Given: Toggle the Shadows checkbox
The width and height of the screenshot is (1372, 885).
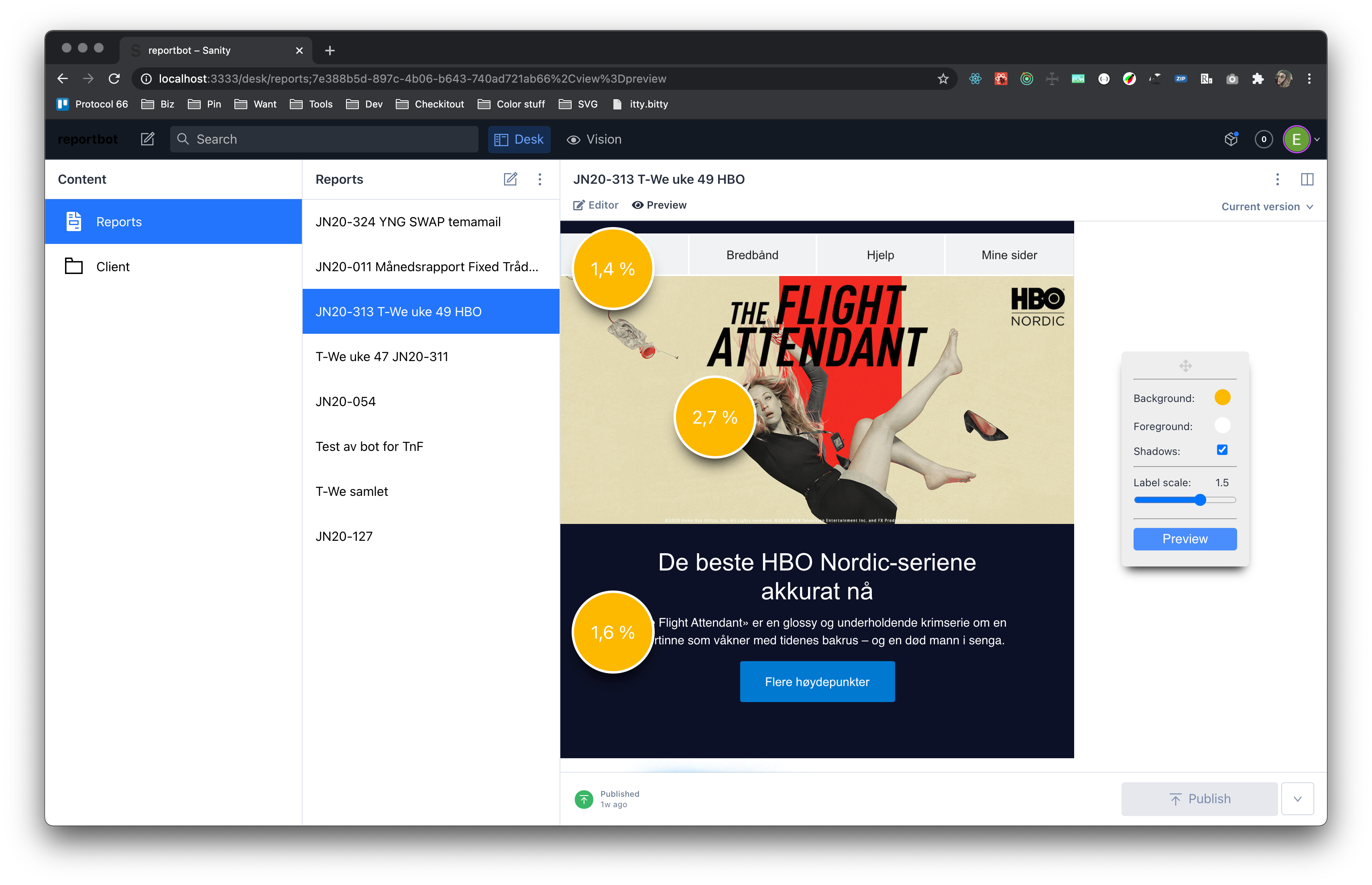Looking at the screenshot, I should pyautogui.click(x=1222, y=450).
